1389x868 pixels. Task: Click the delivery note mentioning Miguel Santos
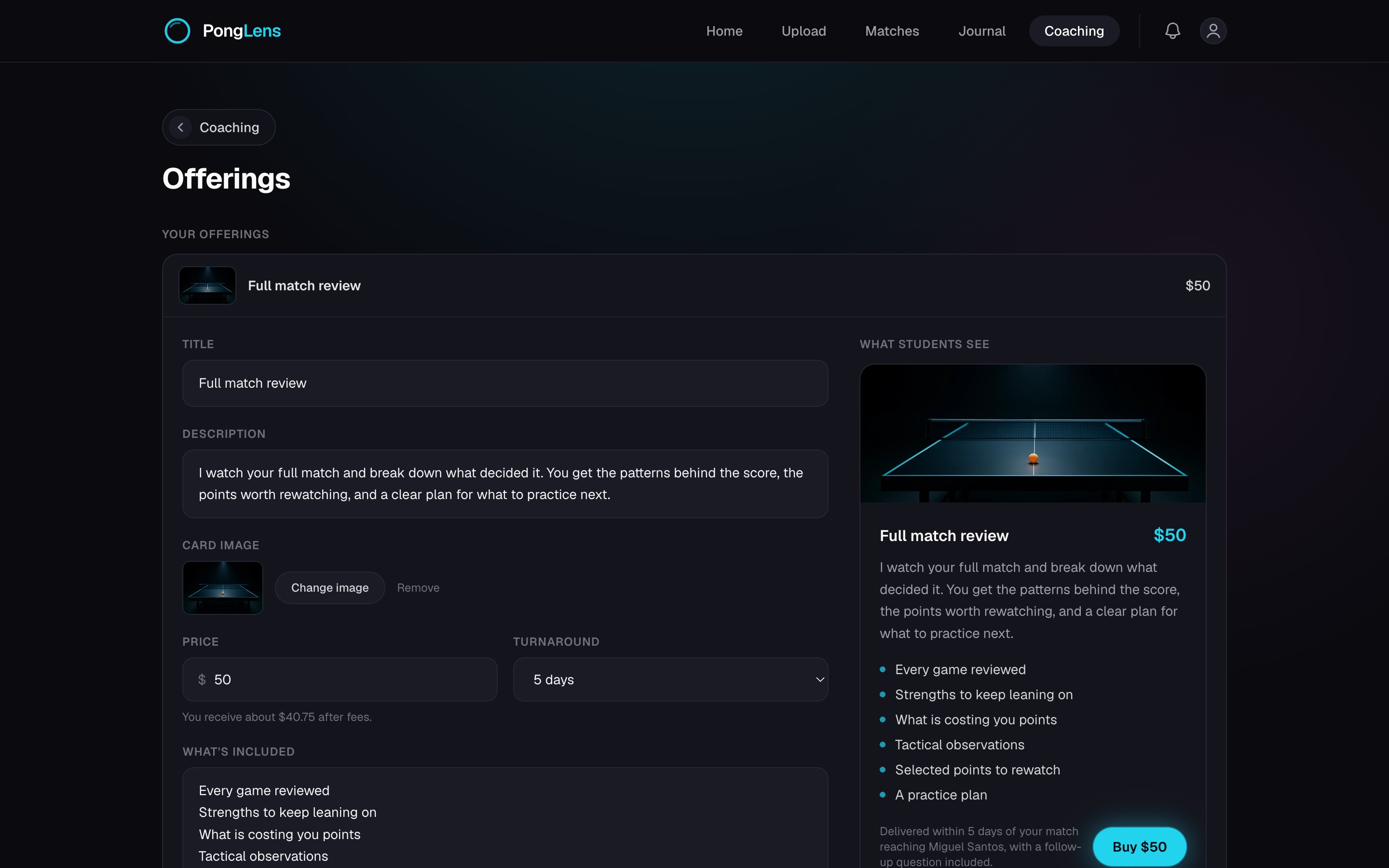coord(980,847)
